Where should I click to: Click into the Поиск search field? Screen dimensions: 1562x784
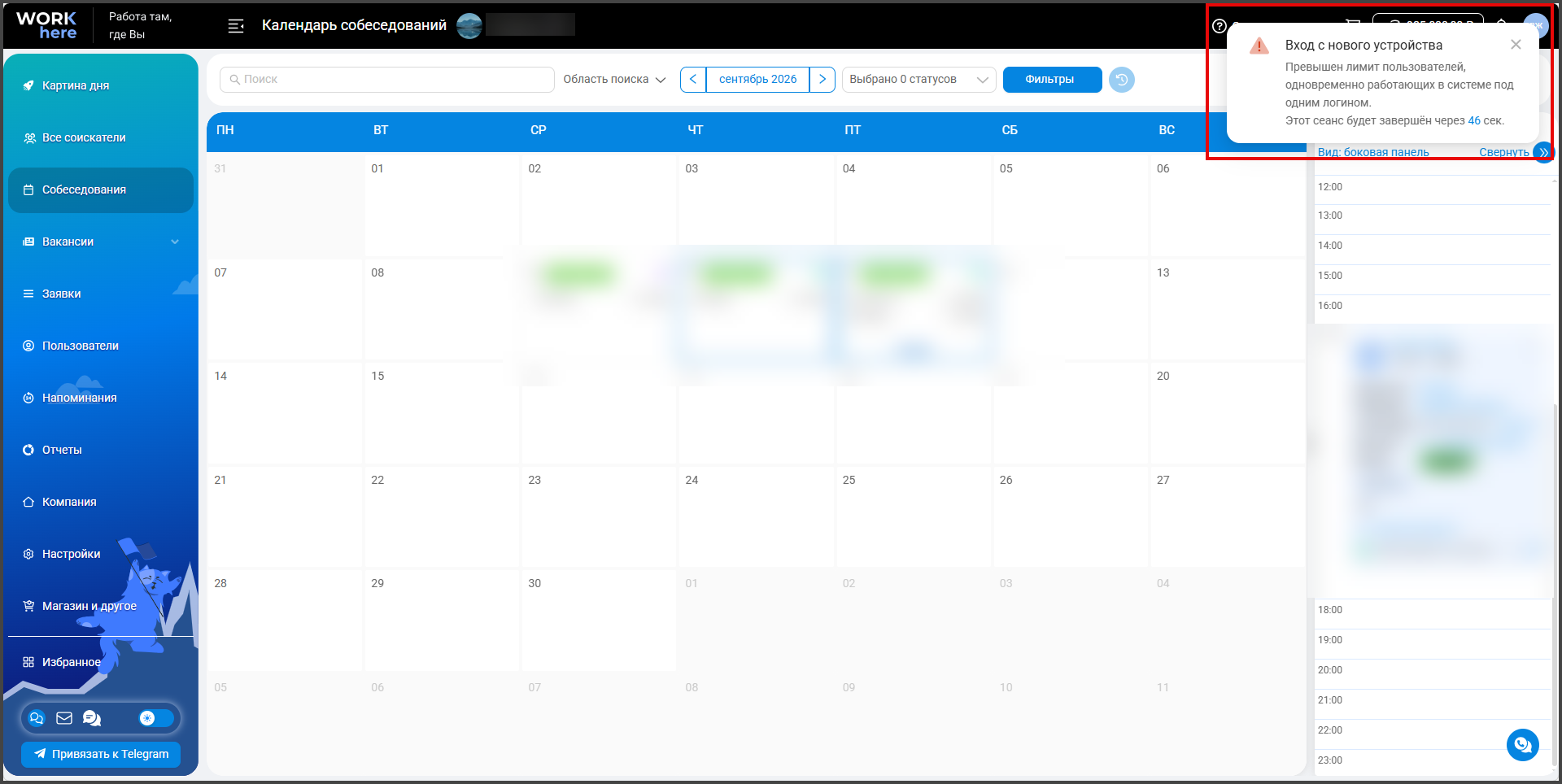coord(387,80)
